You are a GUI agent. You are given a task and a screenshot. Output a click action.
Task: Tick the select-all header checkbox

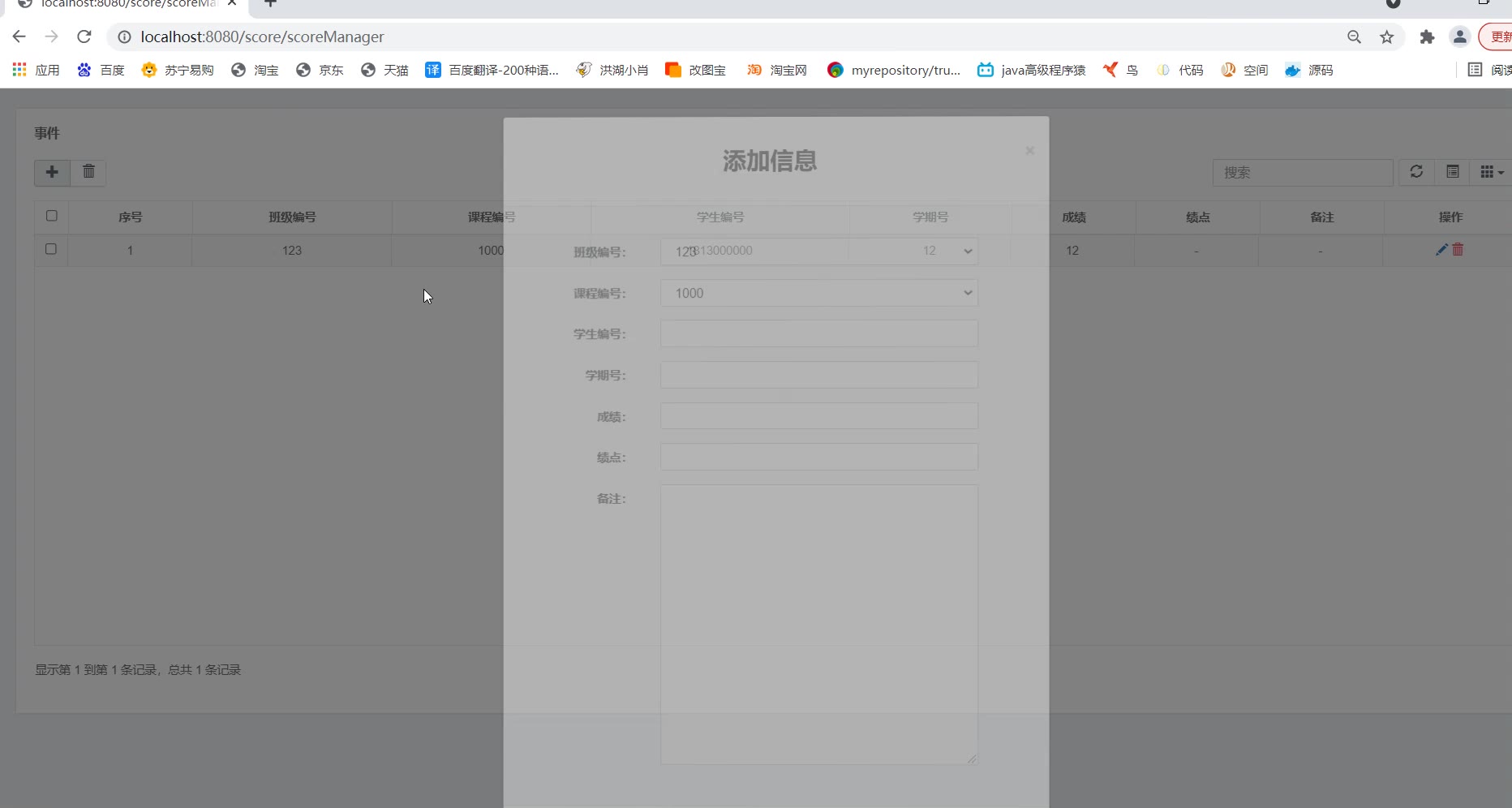coord(52,216)
